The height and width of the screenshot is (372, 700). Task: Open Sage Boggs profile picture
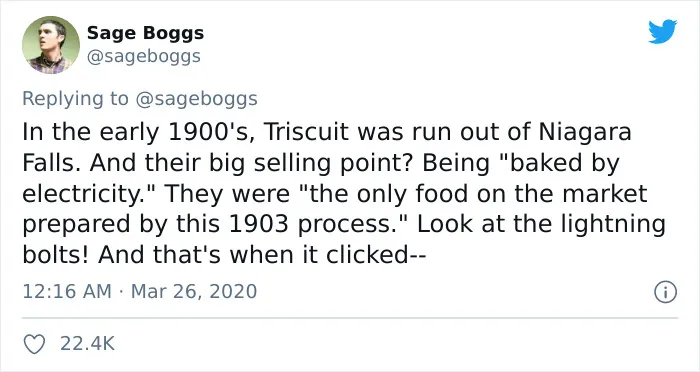51,45
